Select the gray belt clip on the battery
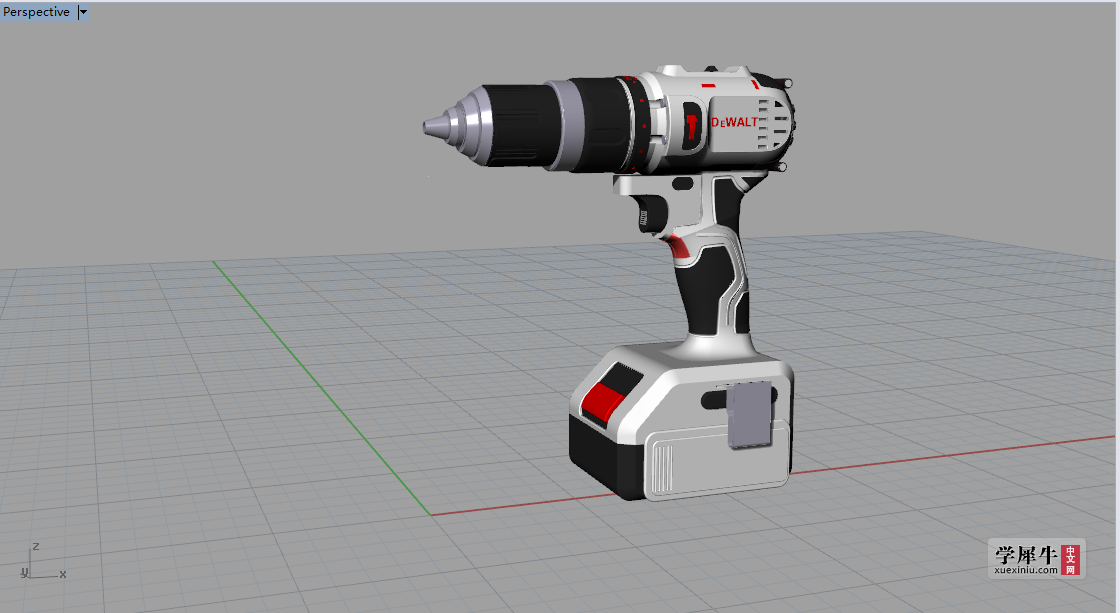1120x613 pixels. click(750, 415)
